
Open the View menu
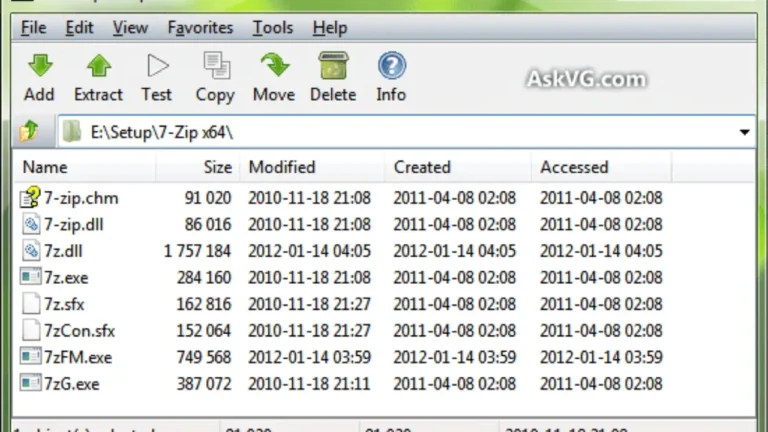(130, 28)
